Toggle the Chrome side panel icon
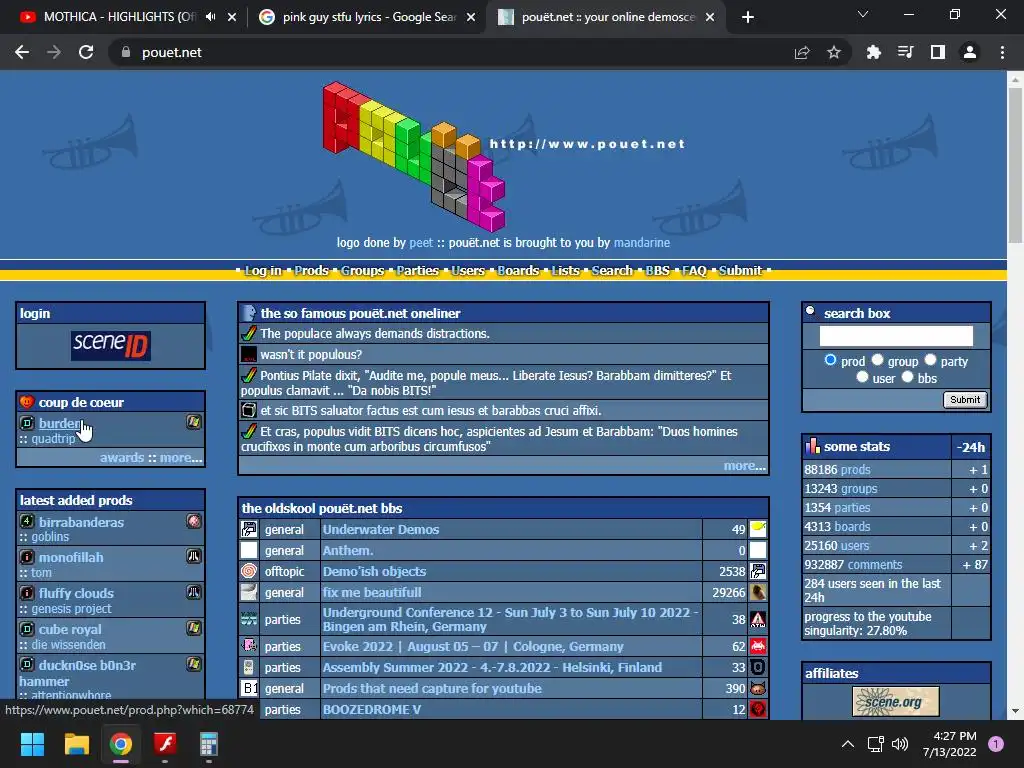Image resolution: width=1024 pixels, height=768 pixels. point(938,52)
